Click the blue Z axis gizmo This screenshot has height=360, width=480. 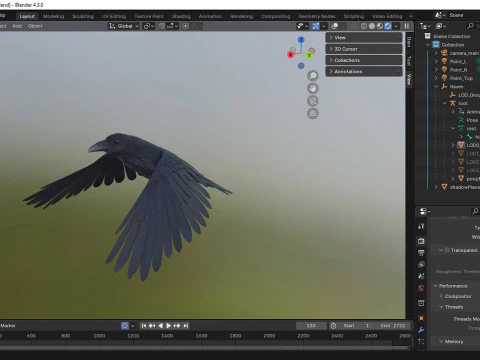301,40
